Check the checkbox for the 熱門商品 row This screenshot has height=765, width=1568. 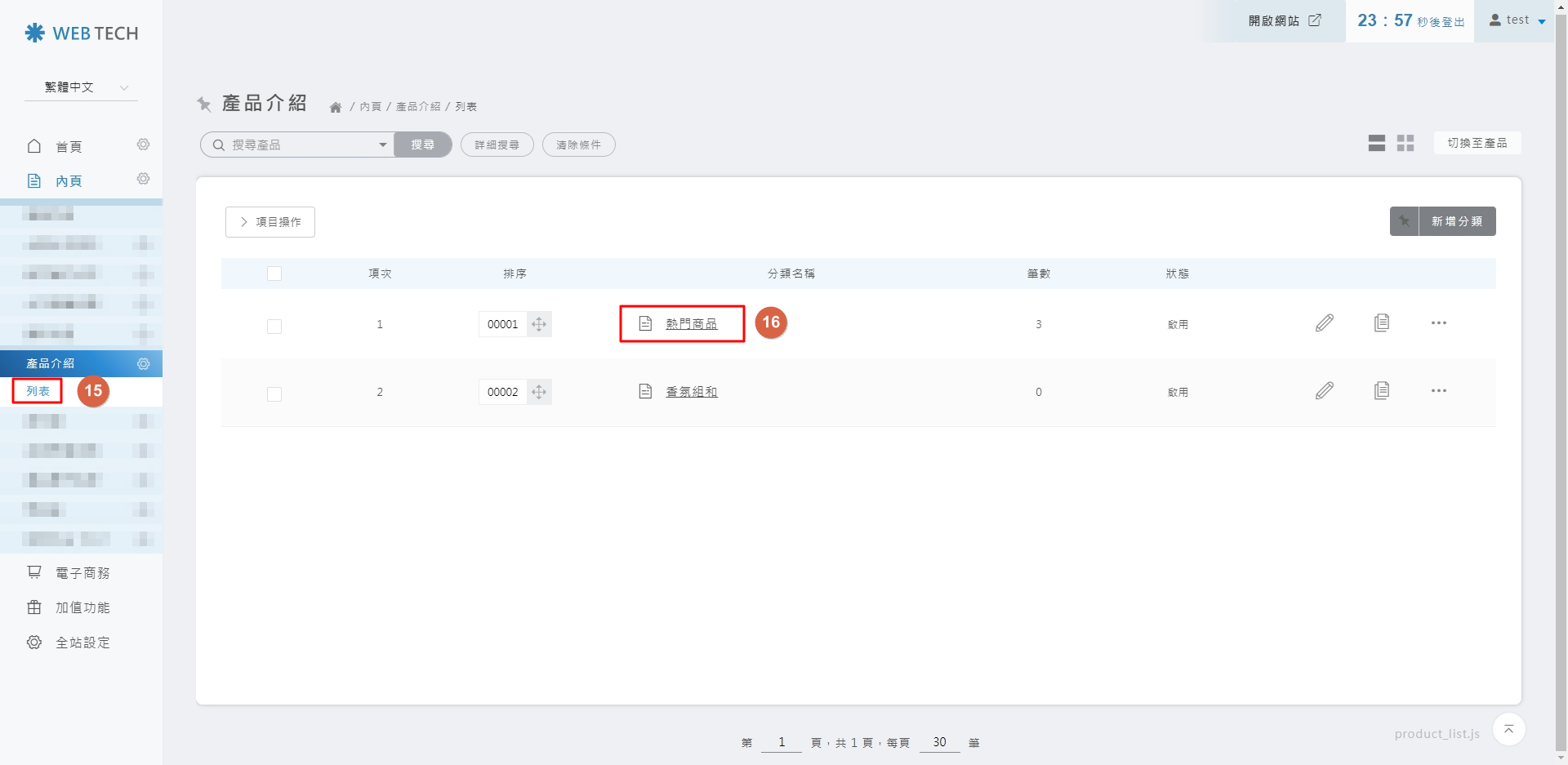point(274,326)
